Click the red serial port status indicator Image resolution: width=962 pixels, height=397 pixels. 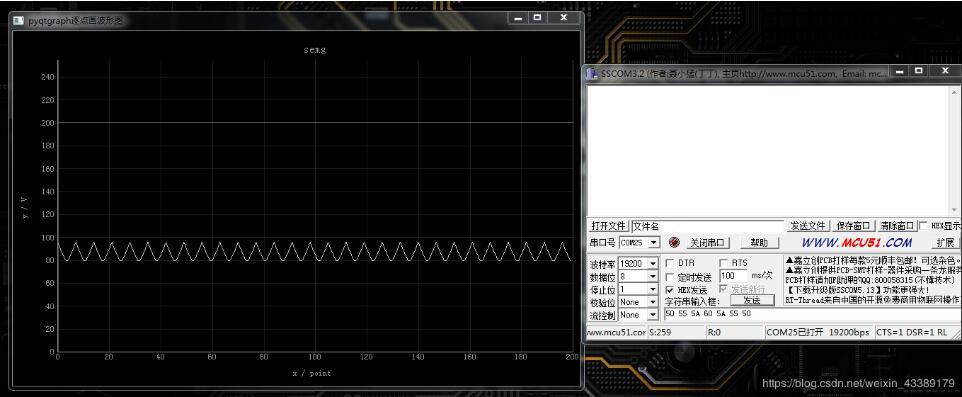674,242
